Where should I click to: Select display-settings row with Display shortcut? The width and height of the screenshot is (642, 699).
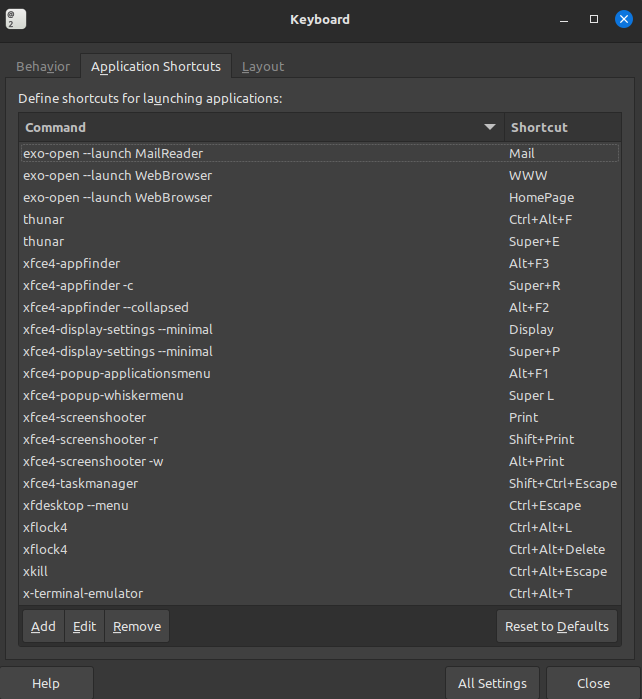(x=320, y=329)
